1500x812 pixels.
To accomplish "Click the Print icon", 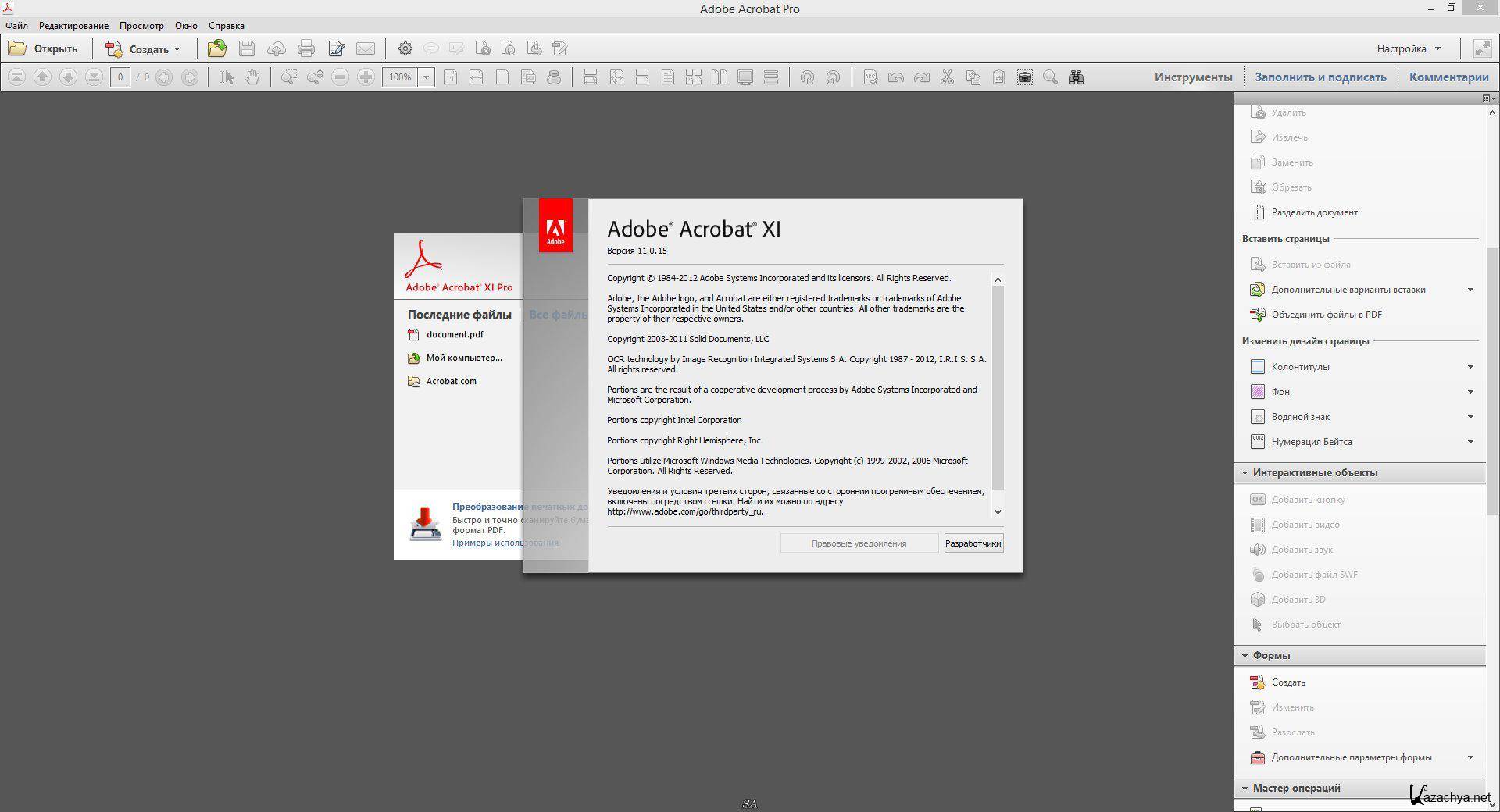I will pyautogui.click(x=306, y=48).
